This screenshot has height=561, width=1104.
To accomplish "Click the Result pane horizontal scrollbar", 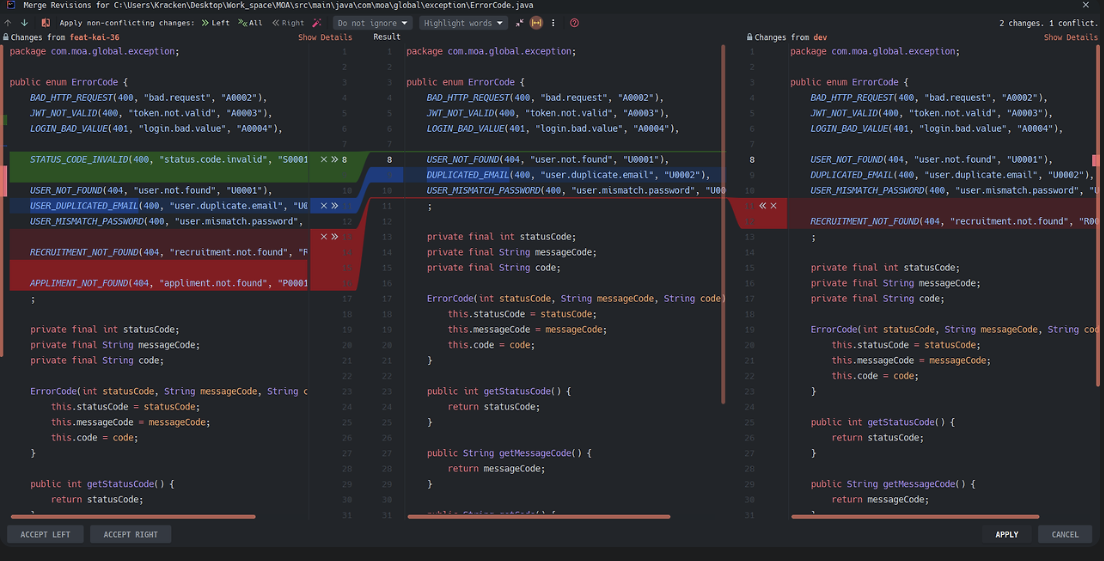I will point(539,517).
